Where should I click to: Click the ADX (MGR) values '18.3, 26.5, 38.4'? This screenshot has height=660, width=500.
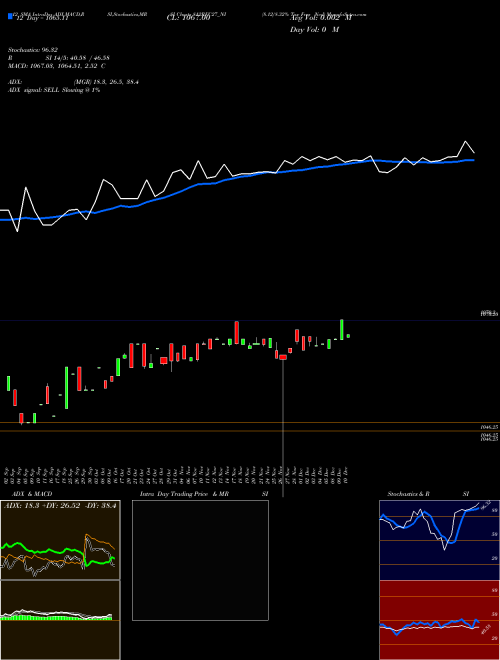pos(106,82)
